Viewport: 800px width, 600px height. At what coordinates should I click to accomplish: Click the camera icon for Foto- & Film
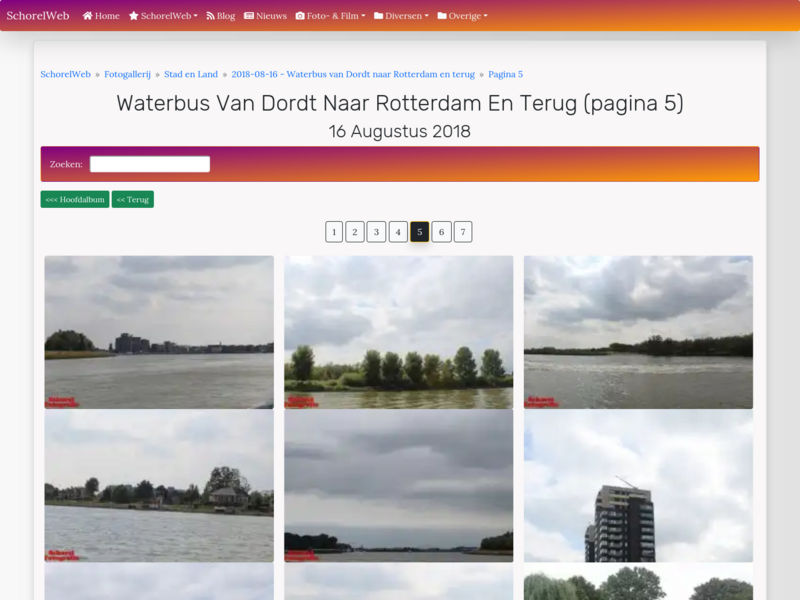[x=300, y=16]
